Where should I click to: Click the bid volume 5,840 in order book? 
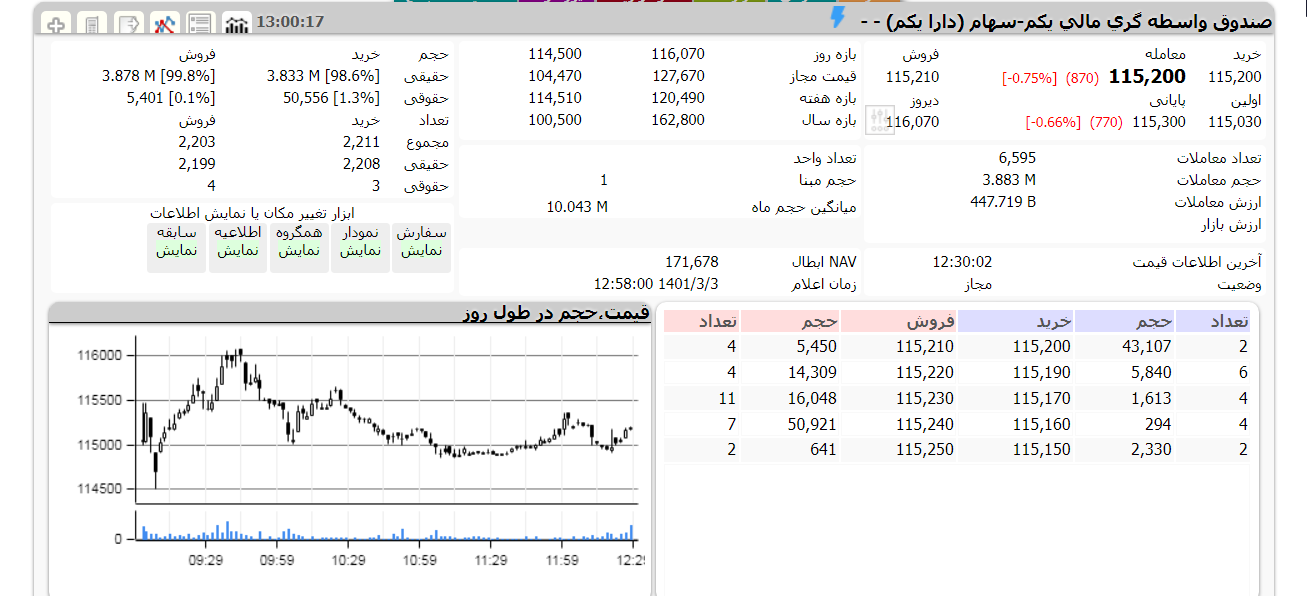pyautogui.click(x=1151, y=372)
